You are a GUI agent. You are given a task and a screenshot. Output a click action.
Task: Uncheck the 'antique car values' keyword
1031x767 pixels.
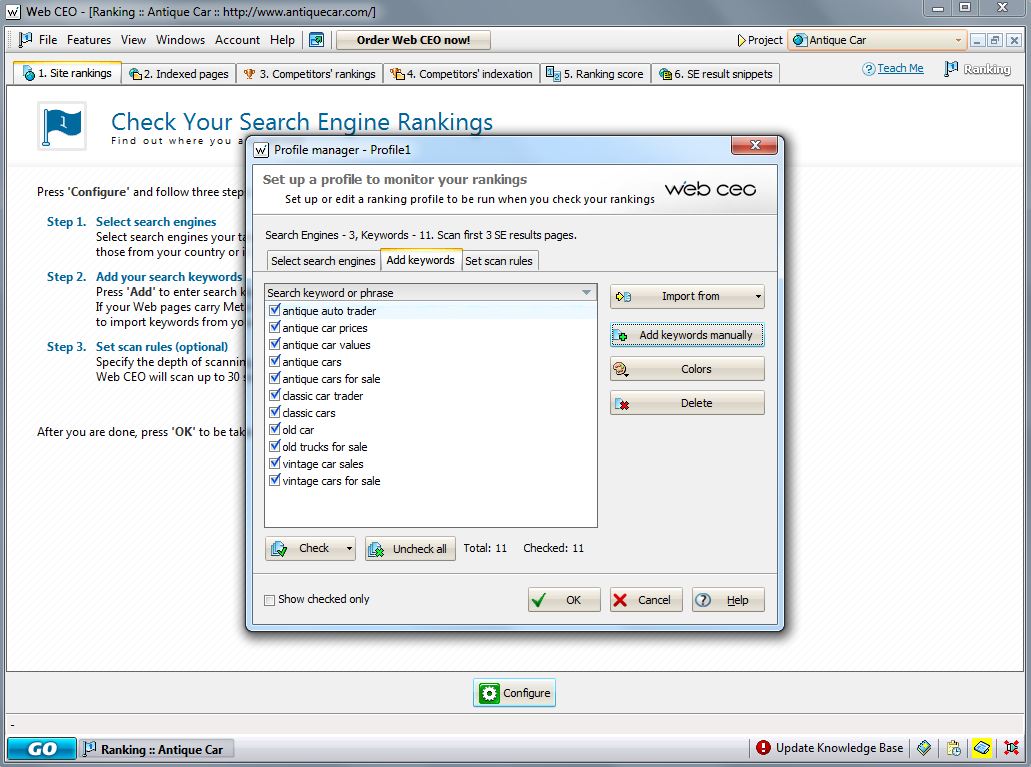[275, 344]
